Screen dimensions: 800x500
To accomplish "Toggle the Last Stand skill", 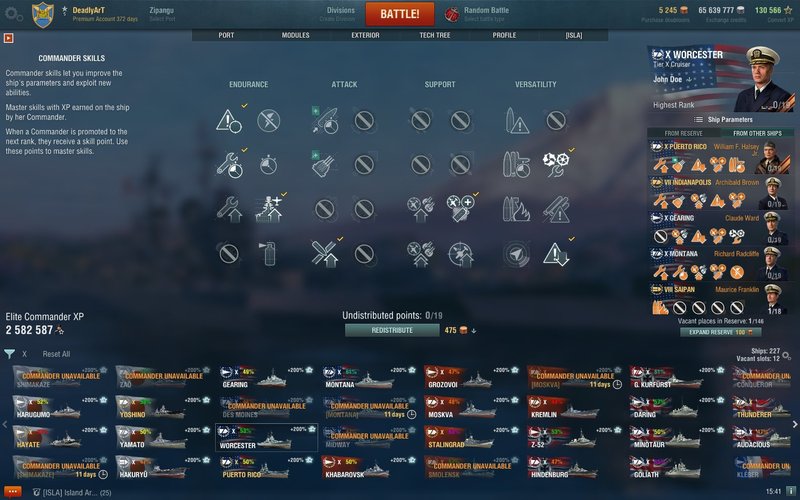I will [556, 165].
